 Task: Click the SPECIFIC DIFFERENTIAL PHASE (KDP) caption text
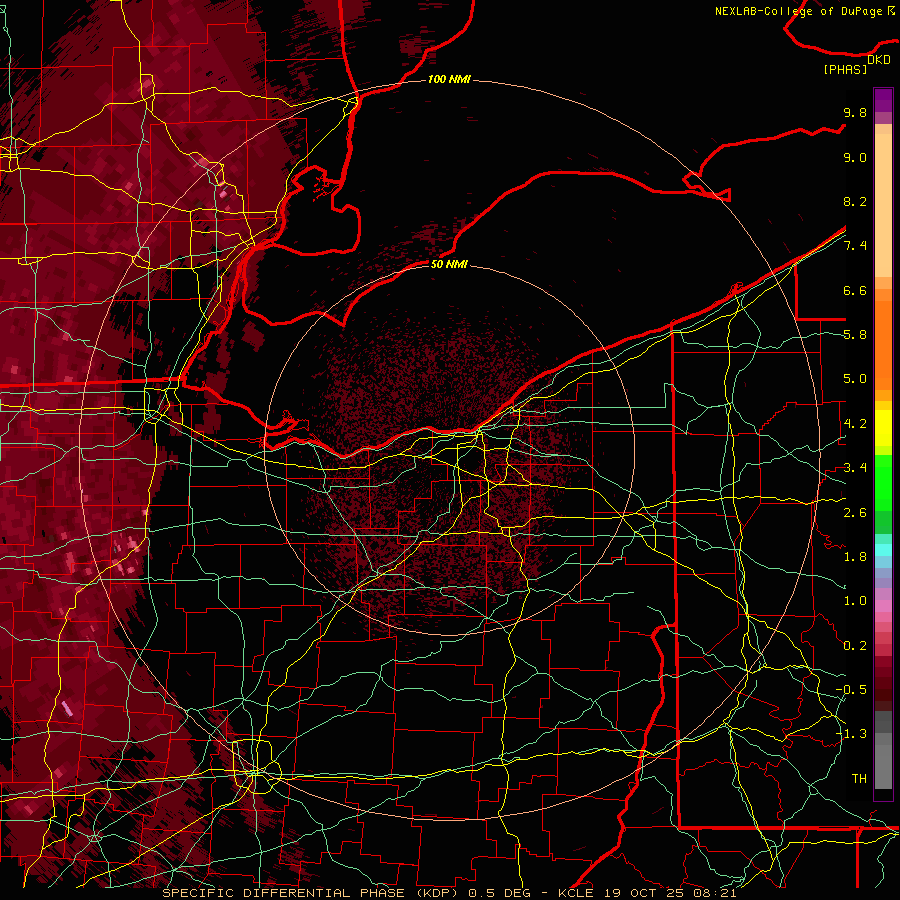(x=312, y=893)
